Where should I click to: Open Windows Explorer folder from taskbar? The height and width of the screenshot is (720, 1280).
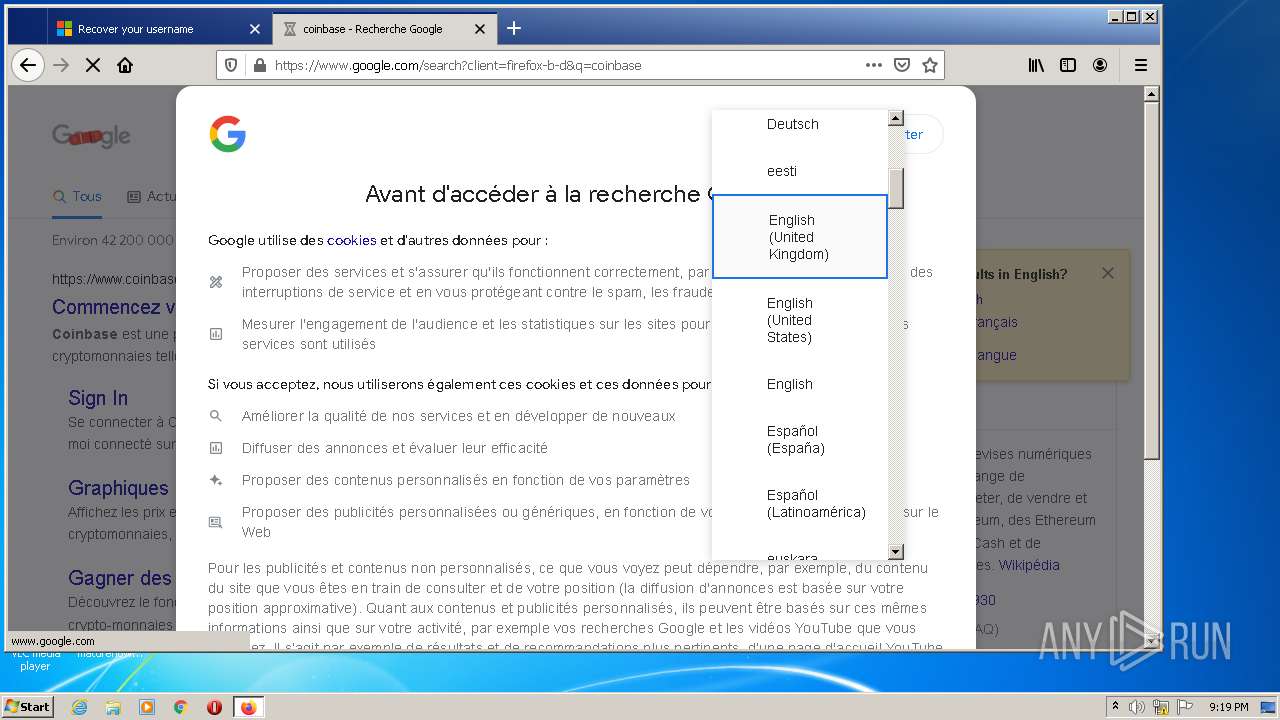113,707
